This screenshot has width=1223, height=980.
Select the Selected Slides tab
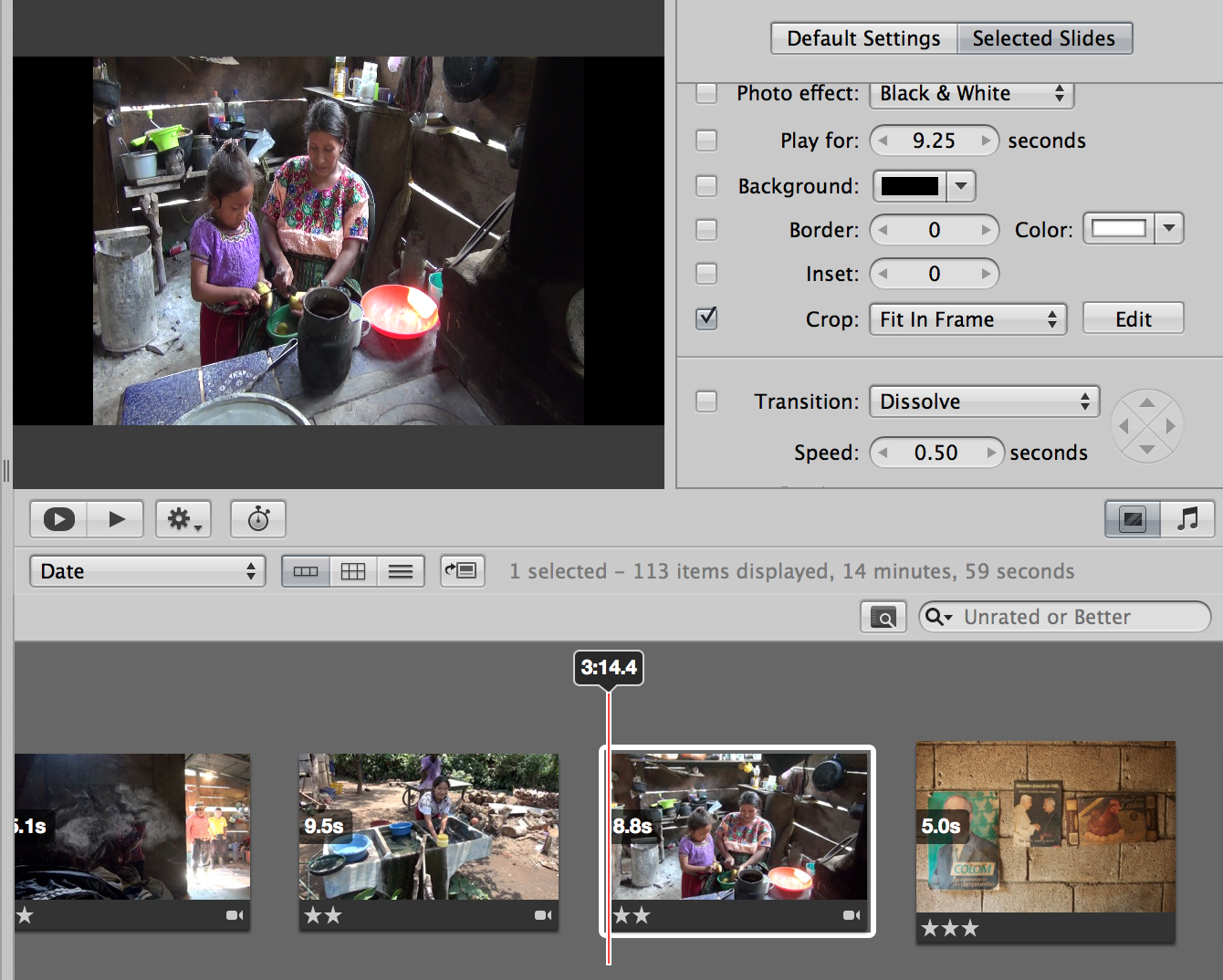(x=1044, y=38)
